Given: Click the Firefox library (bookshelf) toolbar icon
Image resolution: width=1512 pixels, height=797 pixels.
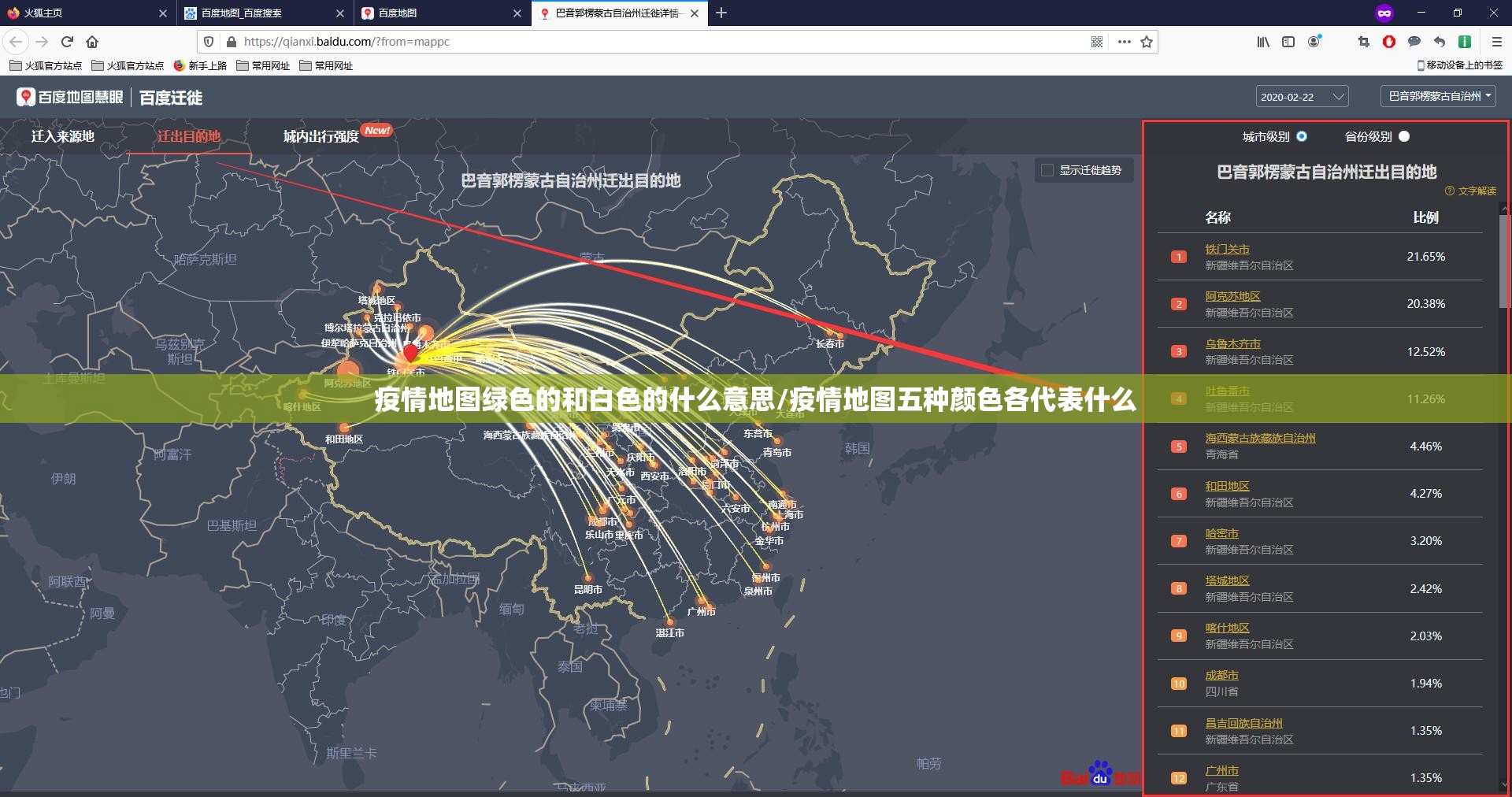Looking at the screenshot, I should pos(1262,42).
